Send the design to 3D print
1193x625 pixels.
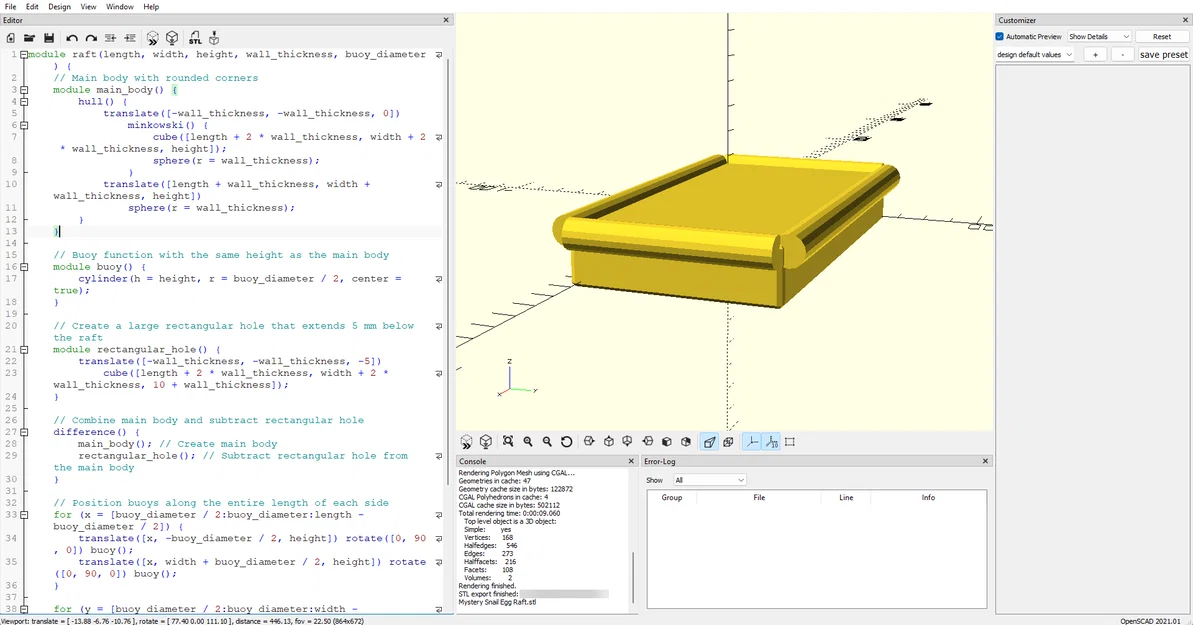[x=214, y=38]
